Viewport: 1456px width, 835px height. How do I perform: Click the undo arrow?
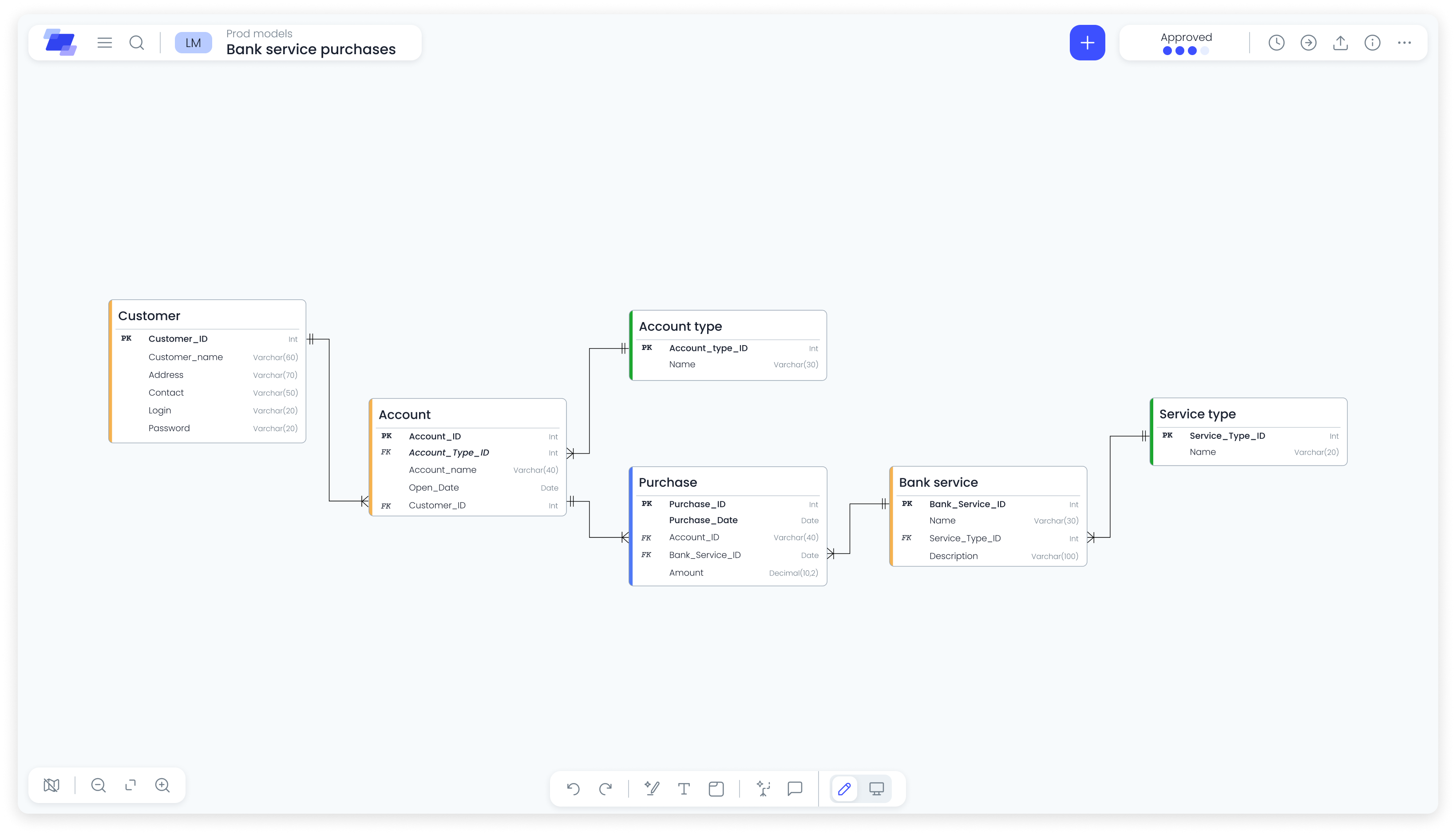pos(573,788)
